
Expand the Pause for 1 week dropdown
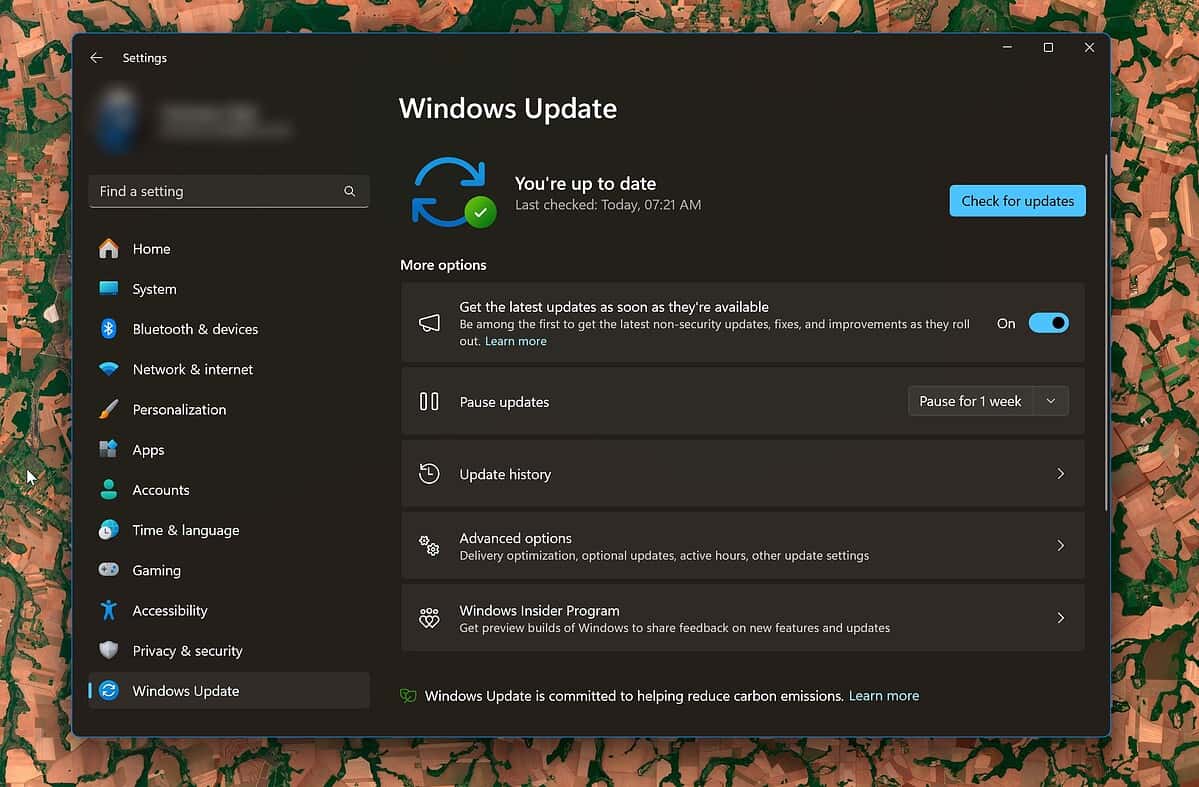[x=1050, y=401]
